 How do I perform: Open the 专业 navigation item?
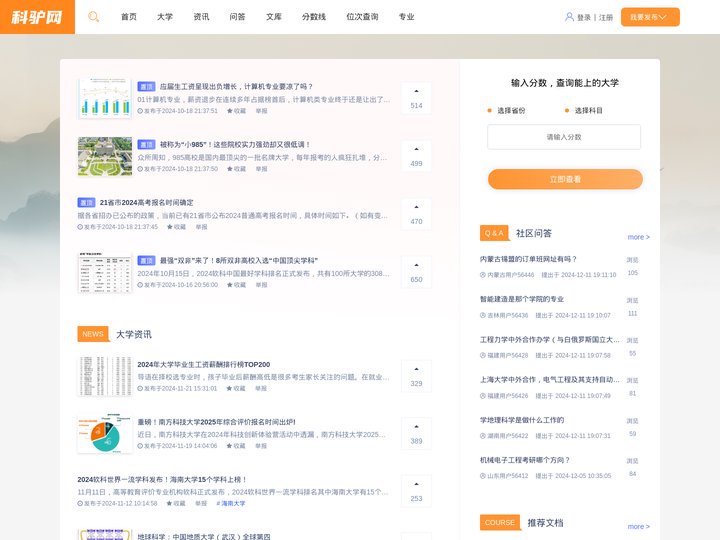tap(406, 17)
